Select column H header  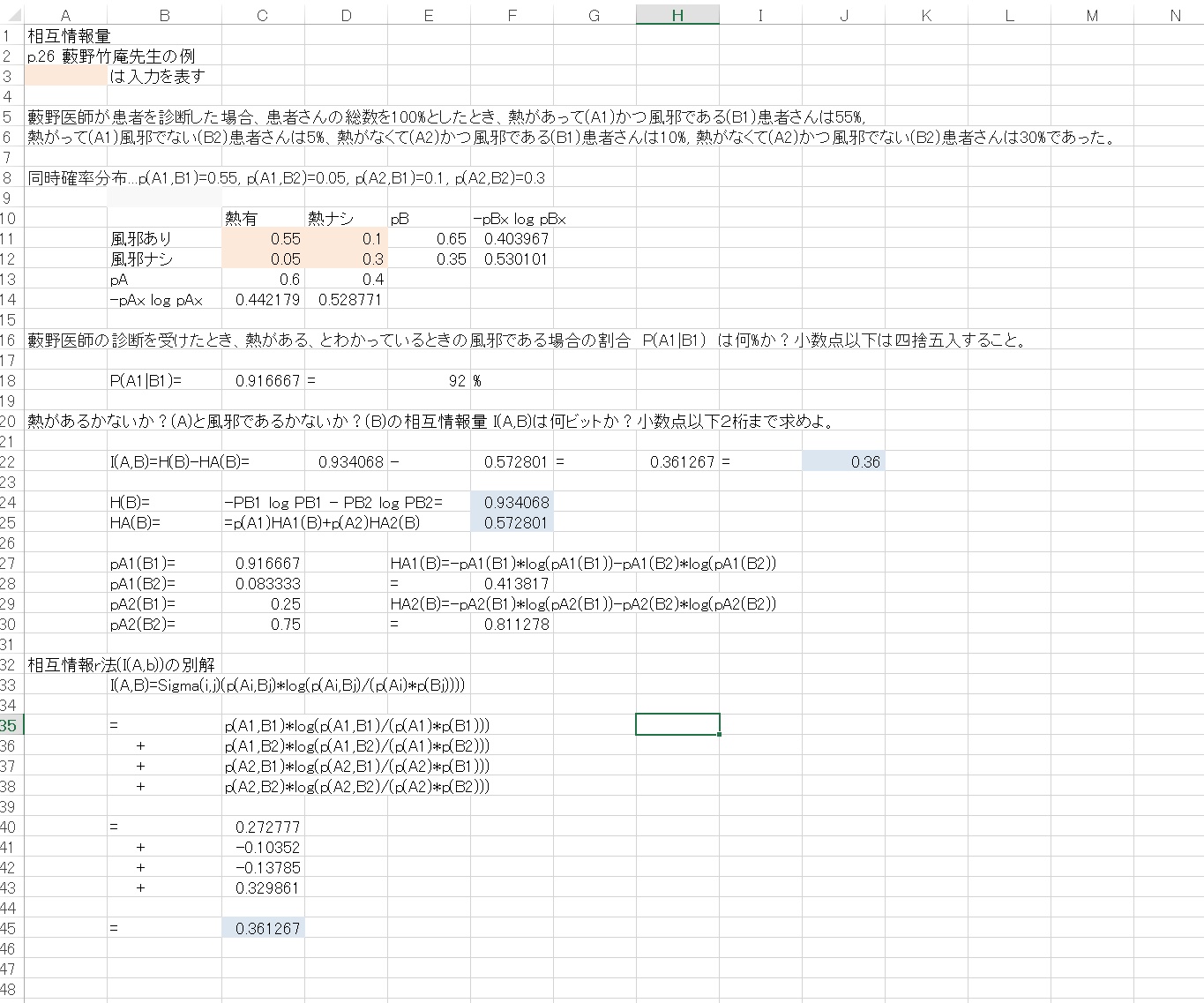coord(677,15)
